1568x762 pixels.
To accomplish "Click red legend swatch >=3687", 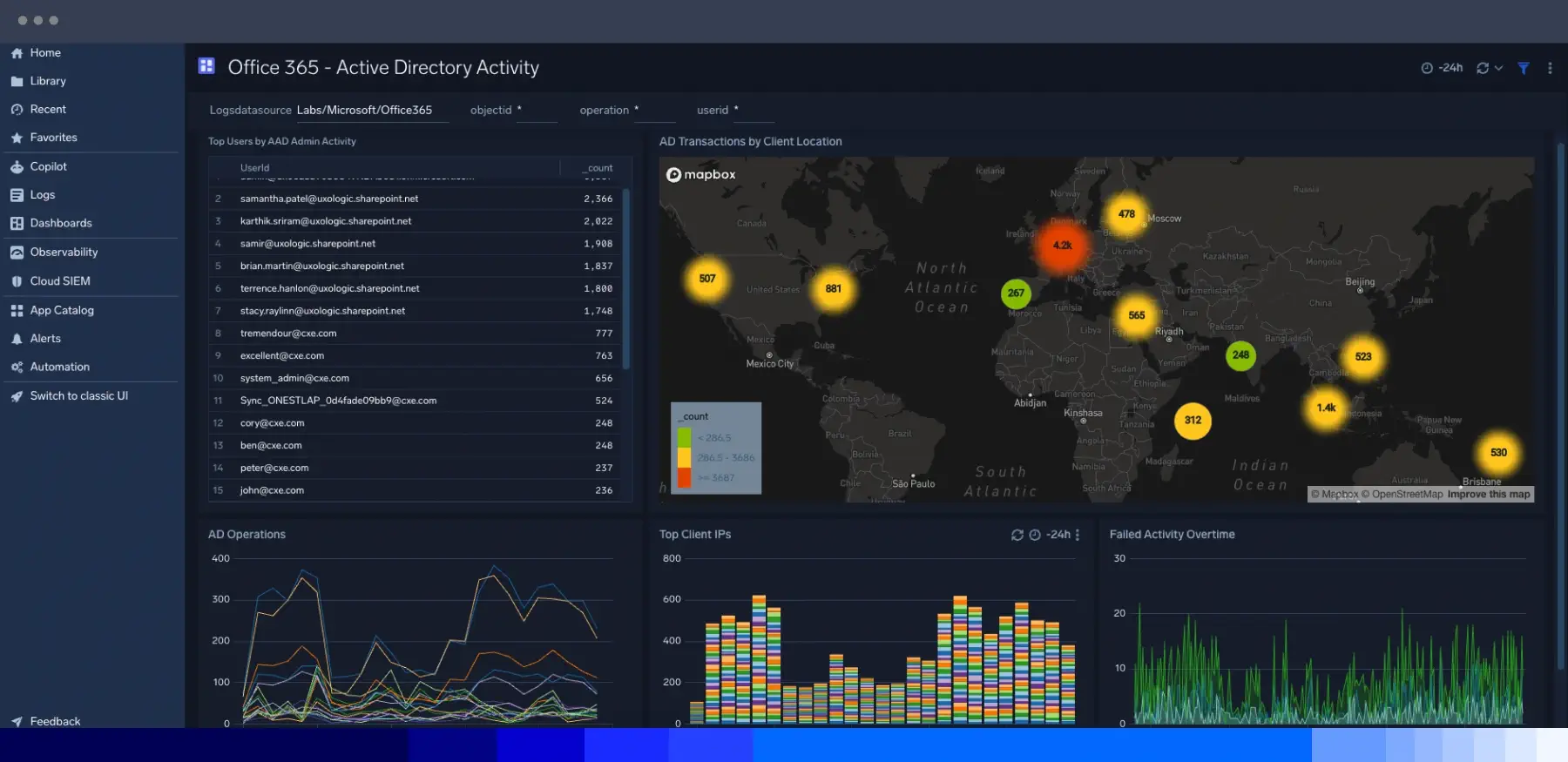I will pos(685,477).
